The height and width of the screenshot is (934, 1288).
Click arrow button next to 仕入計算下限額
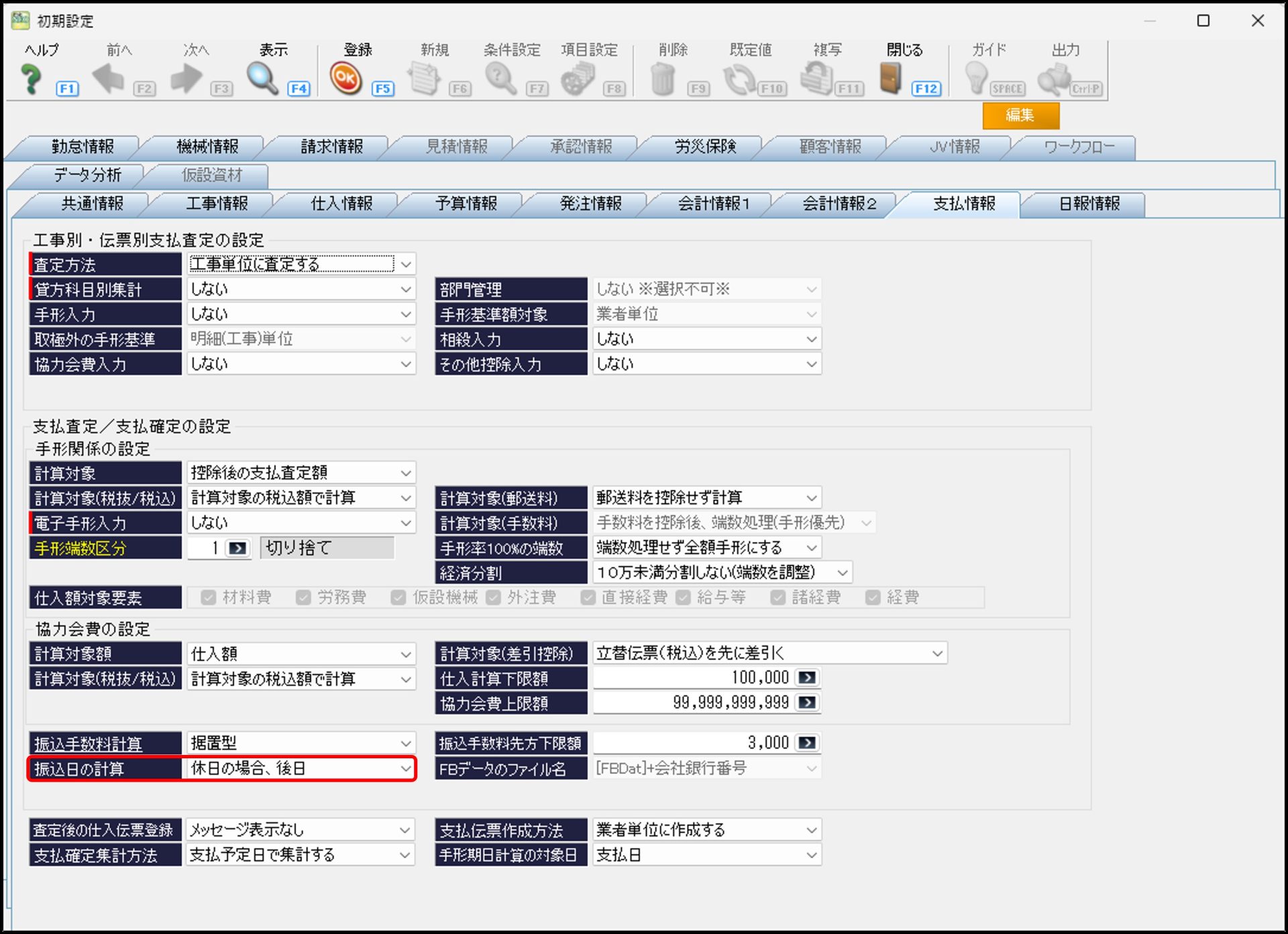(x=808, y=678)
